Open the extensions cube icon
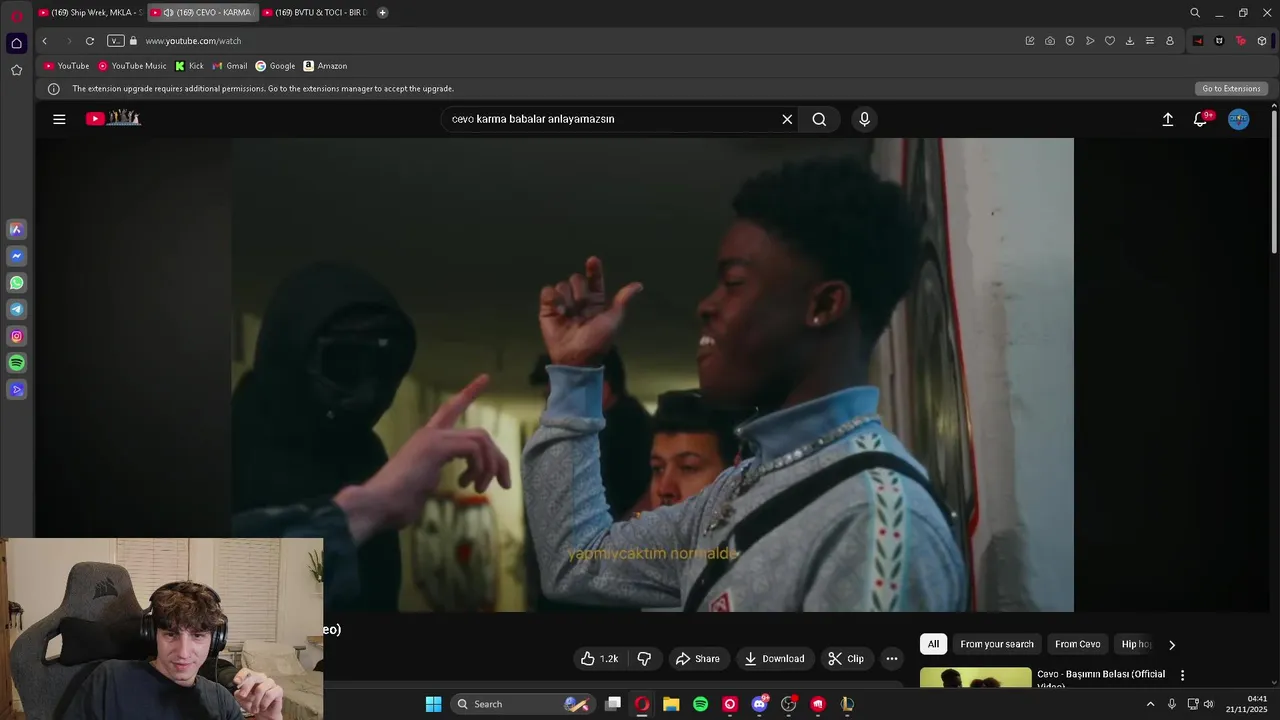Image resolution: width=1280 pixels, height=720 pixels. [x=1262, y=41]
